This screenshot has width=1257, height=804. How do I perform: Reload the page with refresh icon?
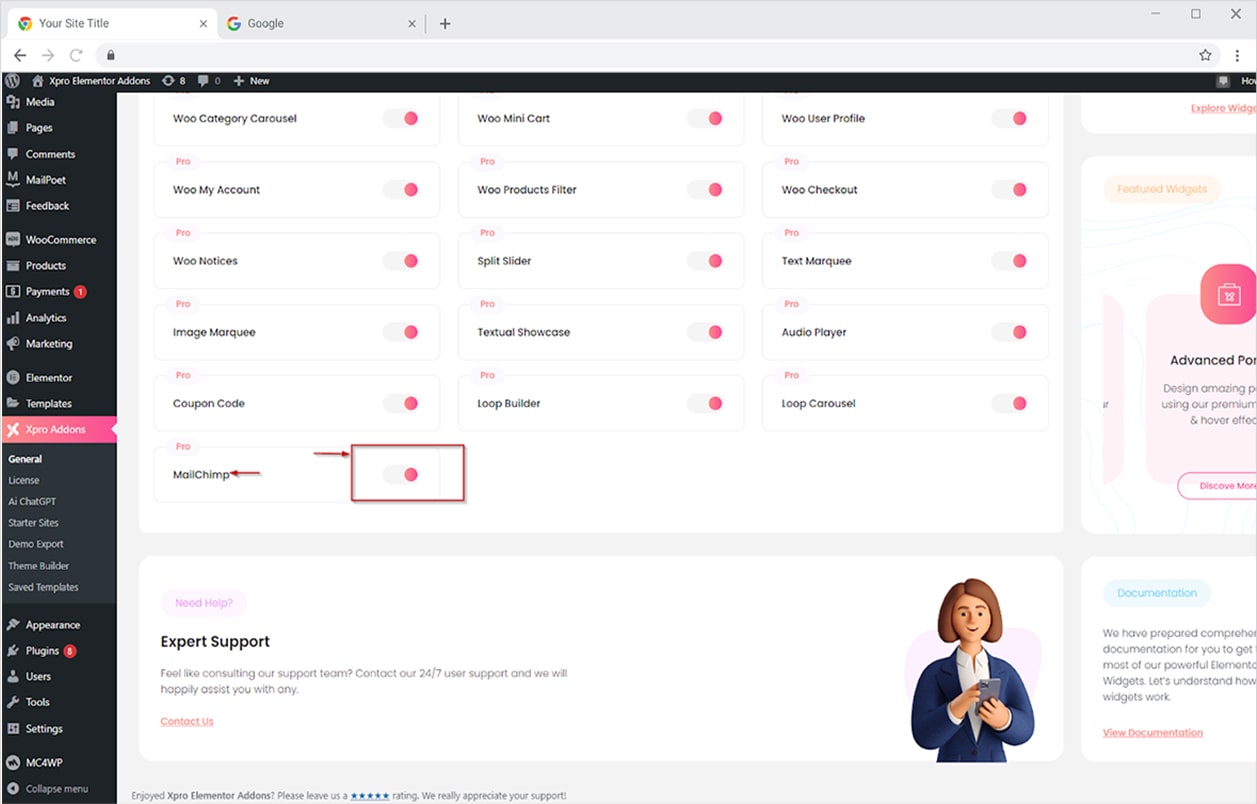pos(75,55)
